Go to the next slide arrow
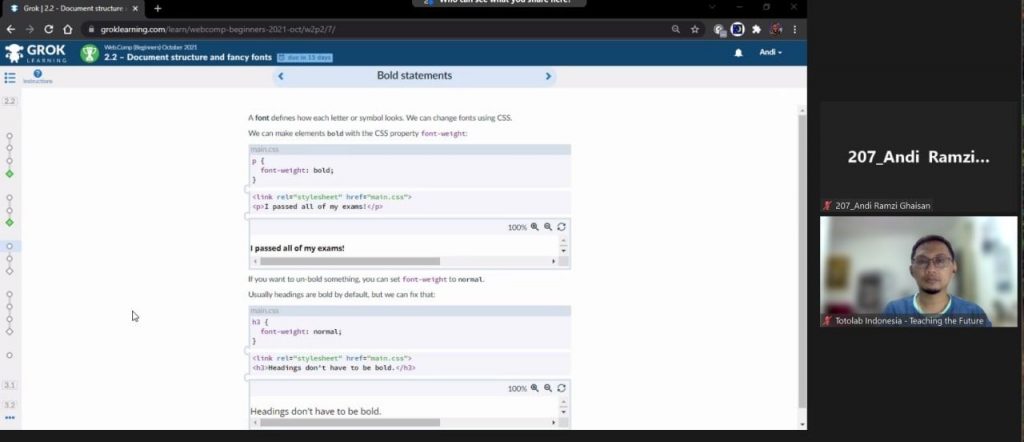Image resolution: width=1024 pixels, height=442 pixels. point(548,76)
